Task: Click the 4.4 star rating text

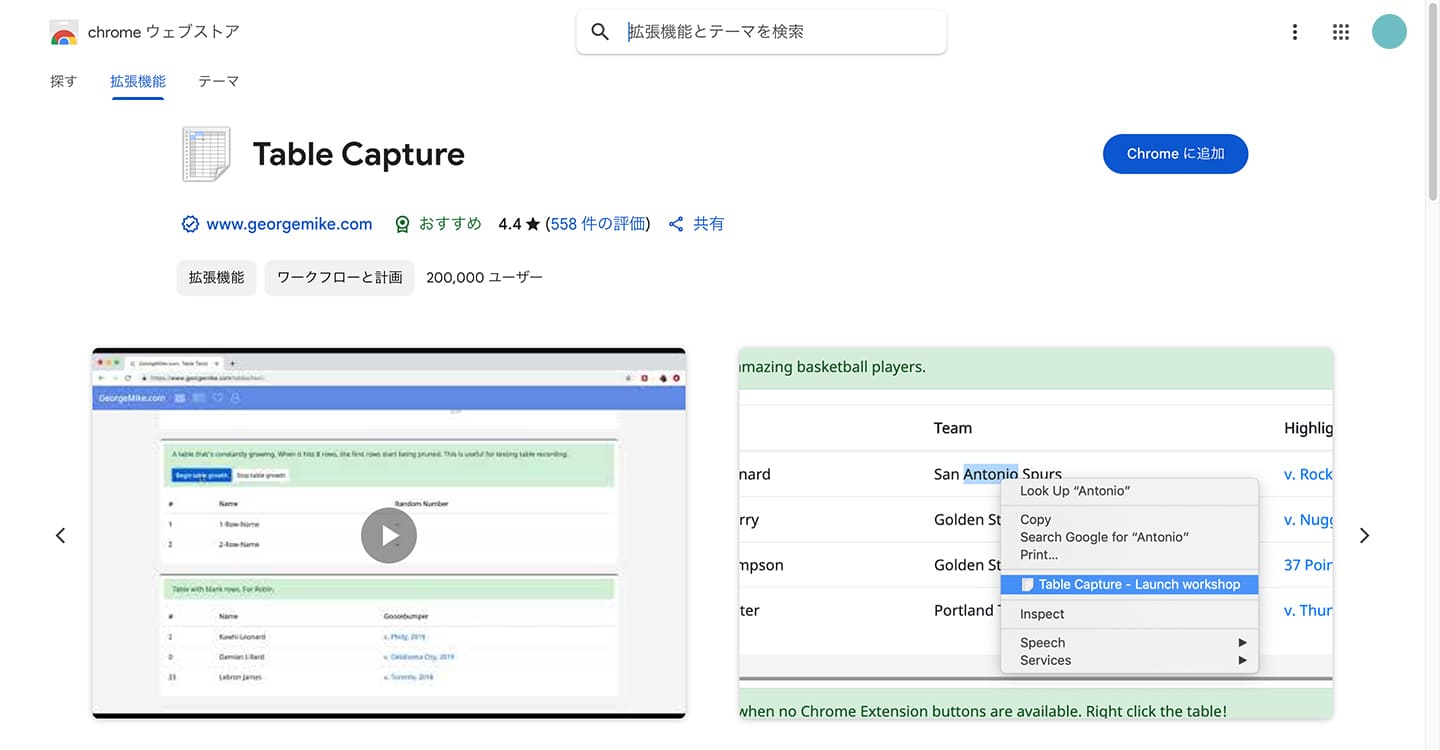Action: tap(519, 224)
